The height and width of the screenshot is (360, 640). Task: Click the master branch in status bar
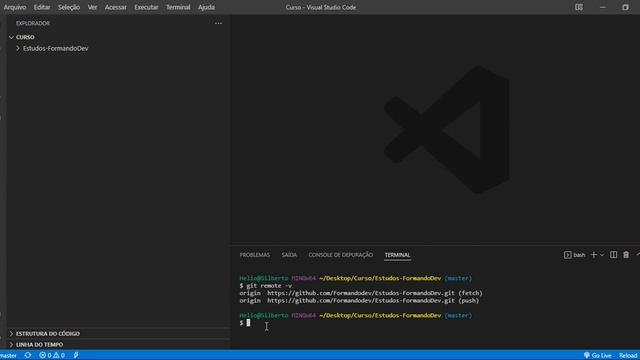coord(8,356)
